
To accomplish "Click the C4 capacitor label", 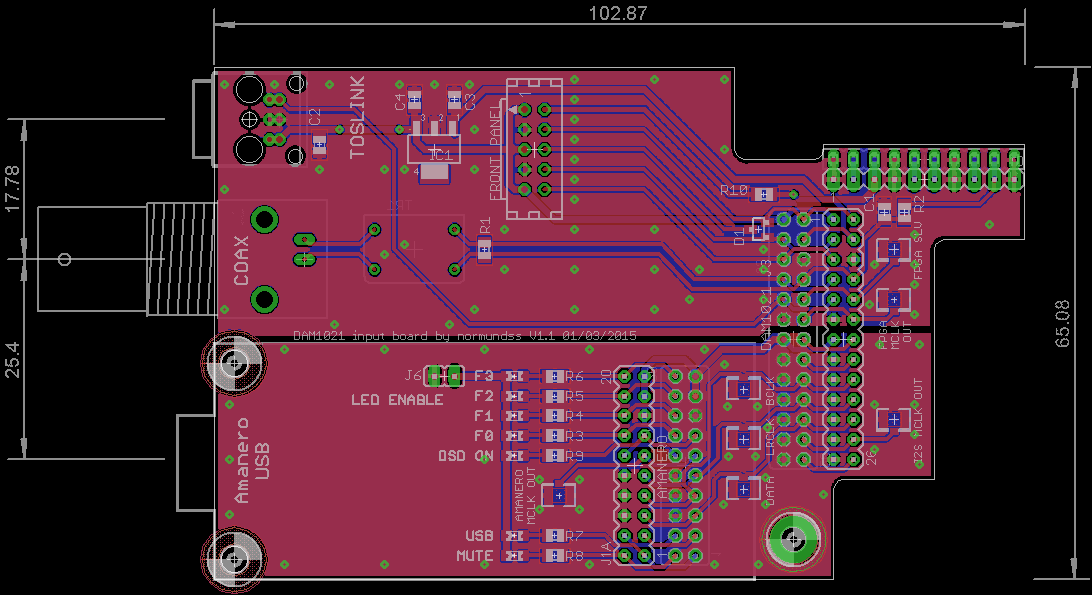I will (400, 102).
